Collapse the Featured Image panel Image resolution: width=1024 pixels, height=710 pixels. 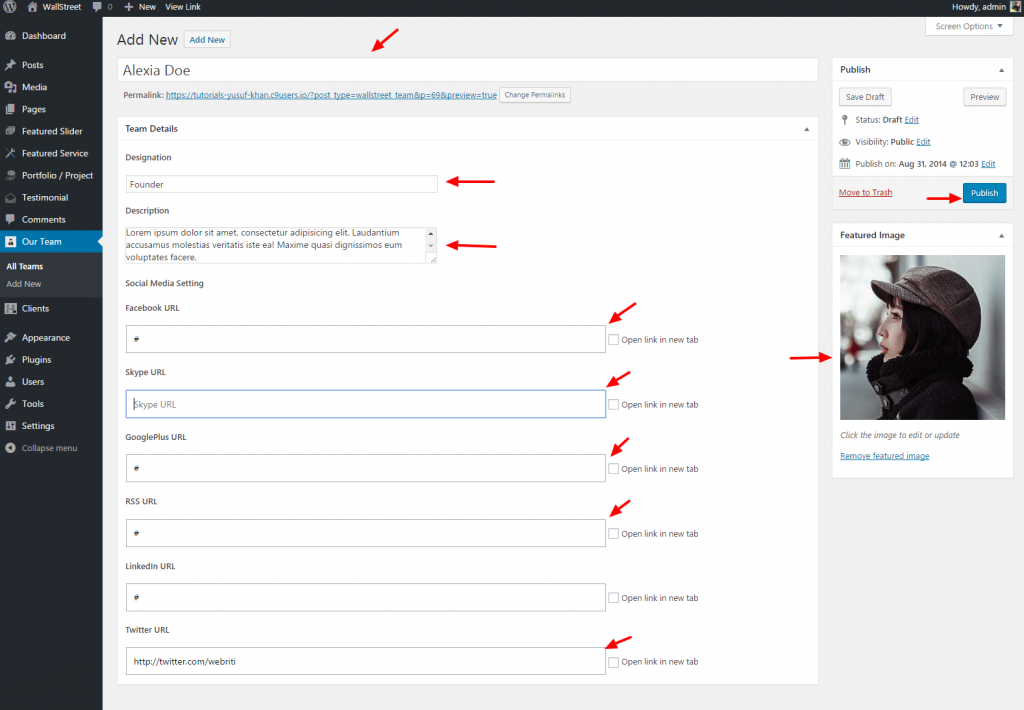(x=1001, y=235)
